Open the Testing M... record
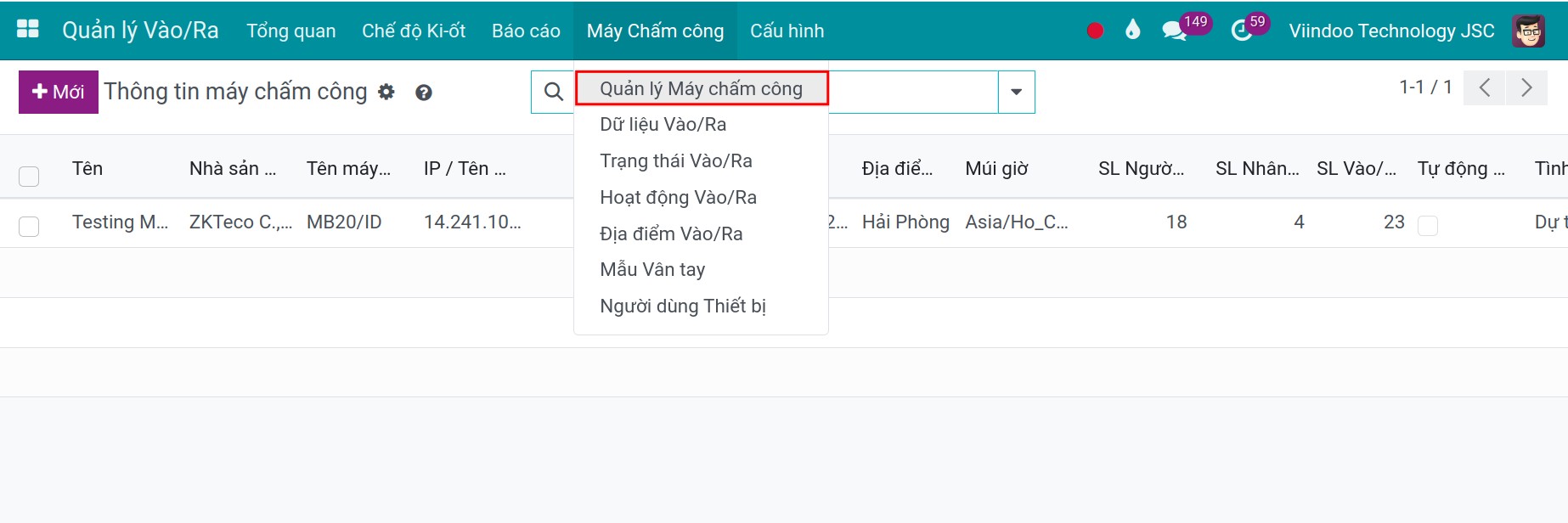This screenshot has height=523, width=1568. (x=121, y=222)
